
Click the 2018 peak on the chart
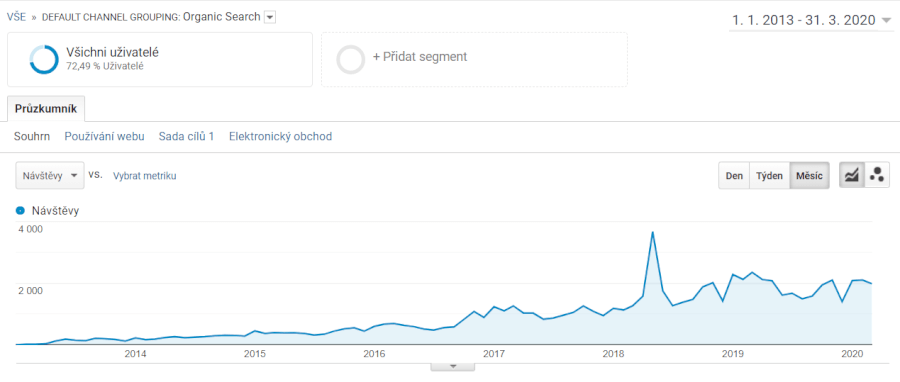653,232
